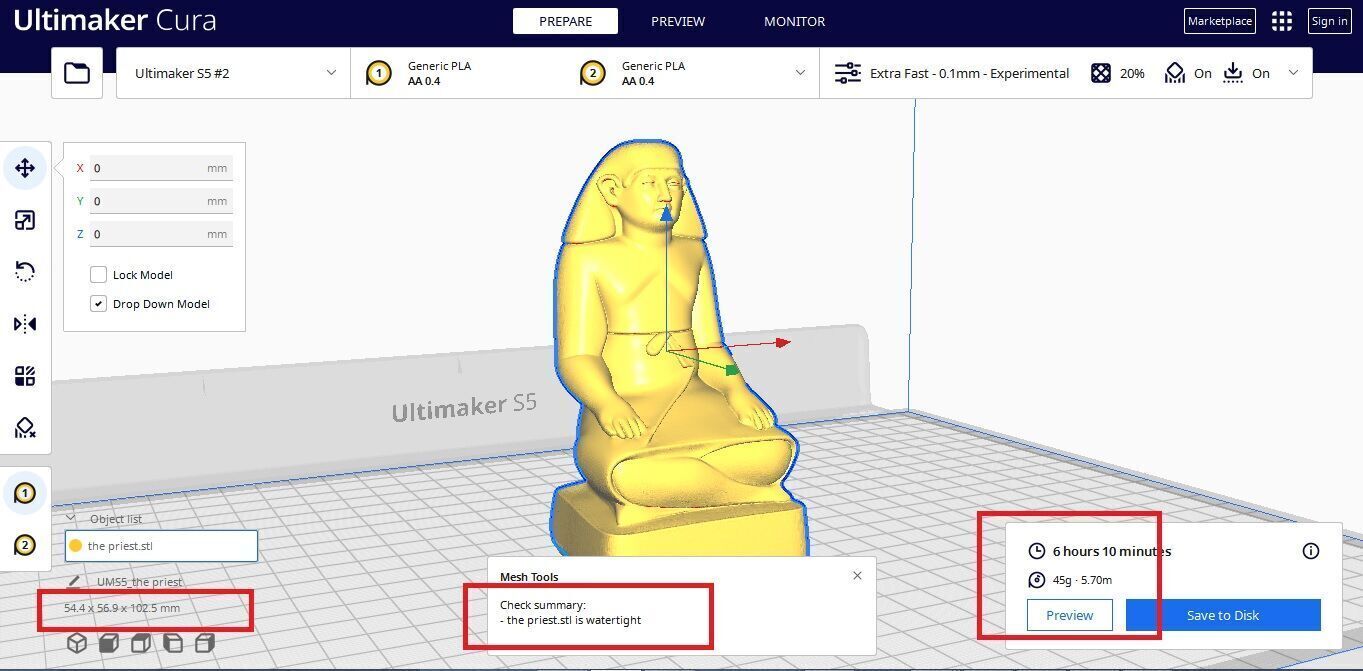Click the 6 hours 10 minutes estimate
This screenshot has width=1363, height=671.
coord(1111,551)
